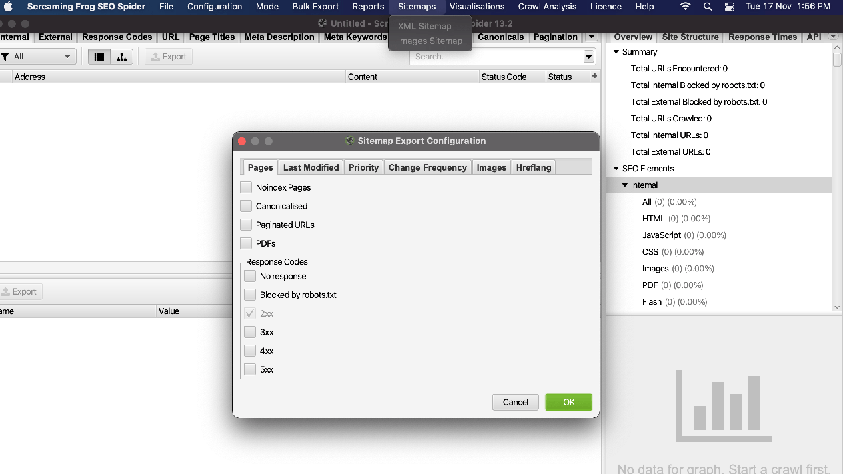Open the Control Centre icon
843x474 pixels.
point(729,6)
